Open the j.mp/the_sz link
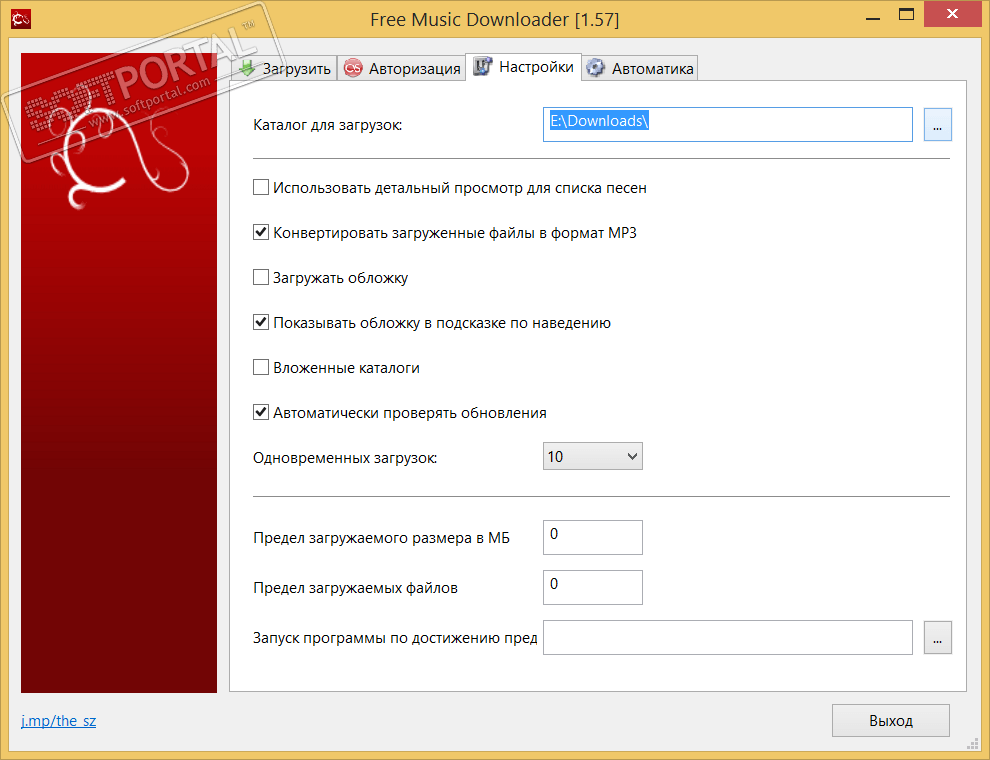990x760 pixels. coord(59,721)
